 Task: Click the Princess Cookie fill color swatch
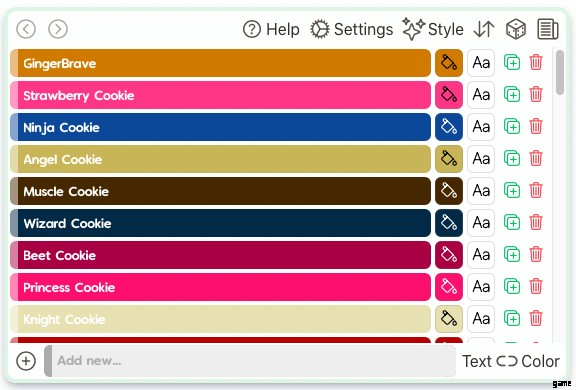449,286
